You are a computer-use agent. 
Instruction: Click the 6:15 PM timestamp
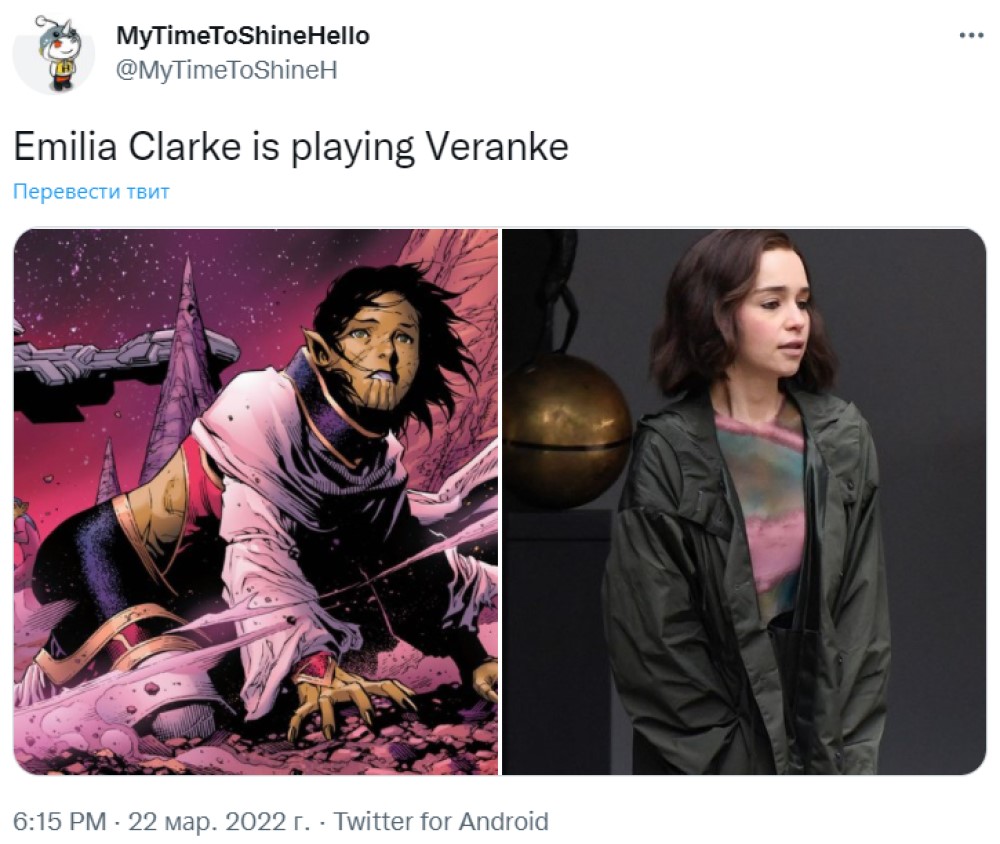click(60, 821)
